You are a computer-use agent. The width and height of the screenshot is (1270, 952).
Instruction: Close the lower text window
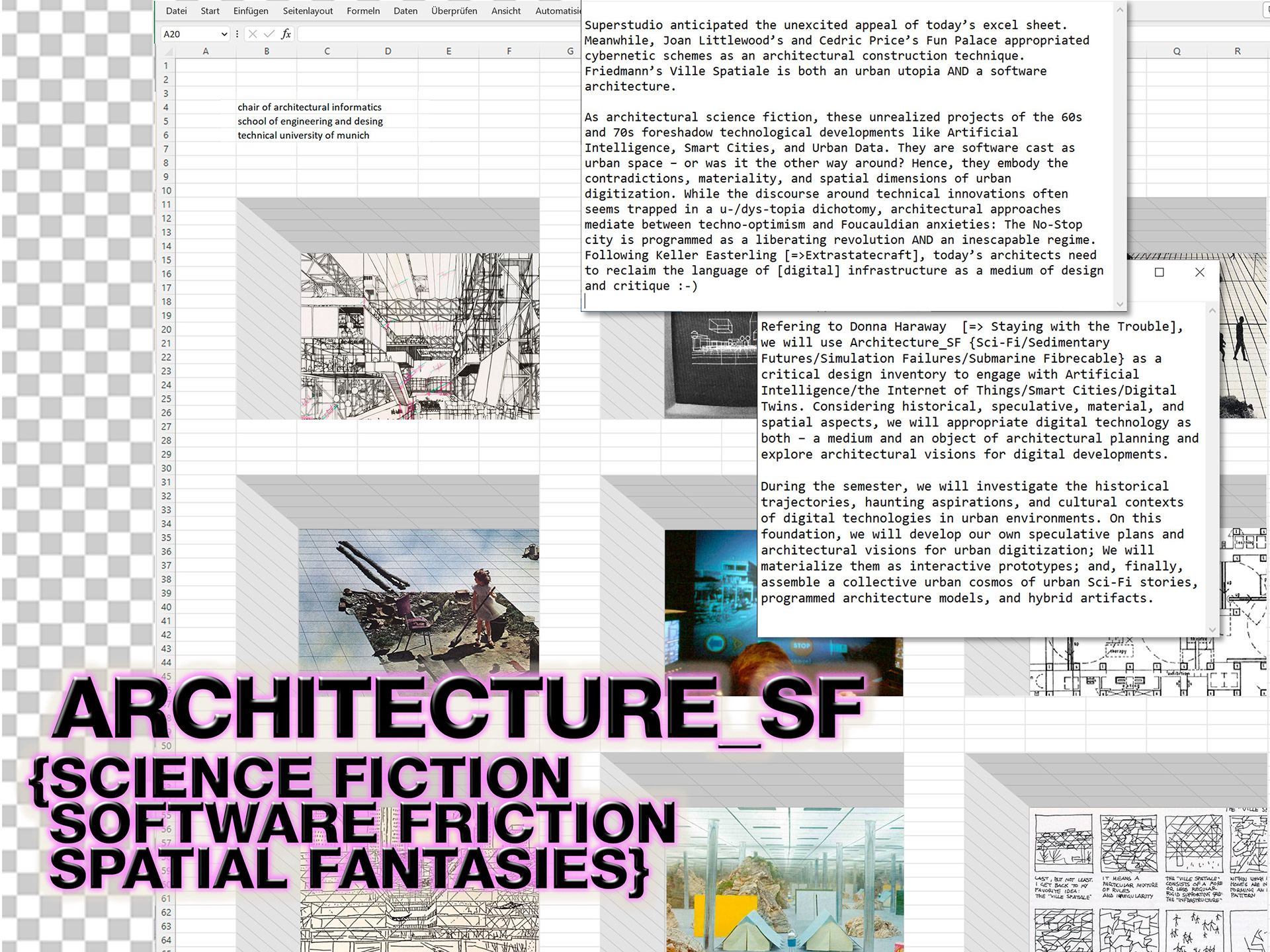tap(1200, 272)
